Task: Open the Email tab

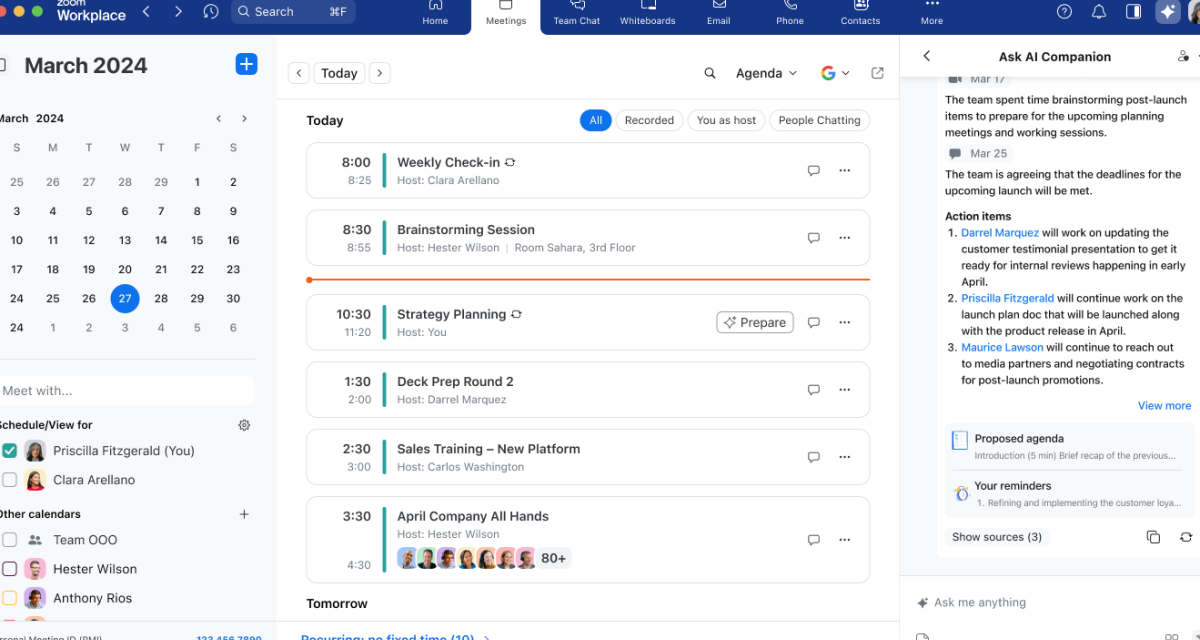Action: [718, 14]
